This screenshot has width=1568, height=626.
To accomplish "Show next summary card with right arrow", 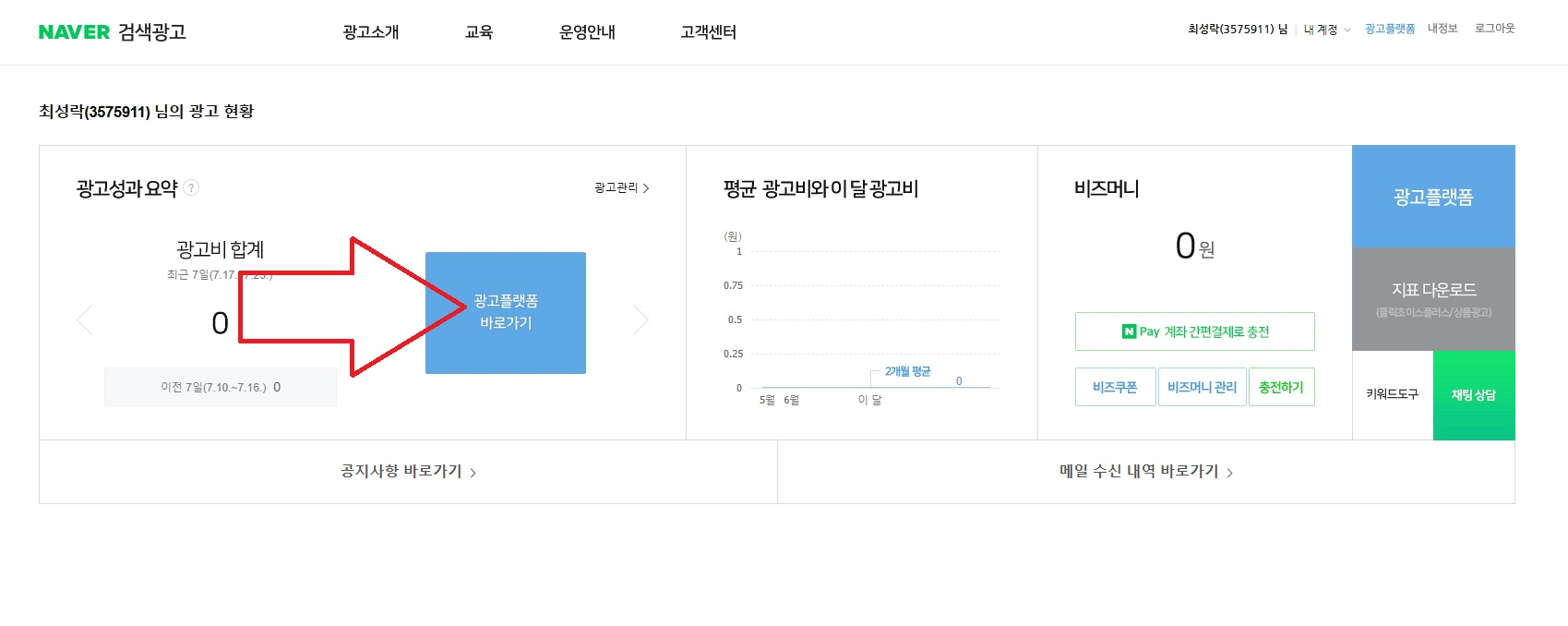I will coord(640,320).
